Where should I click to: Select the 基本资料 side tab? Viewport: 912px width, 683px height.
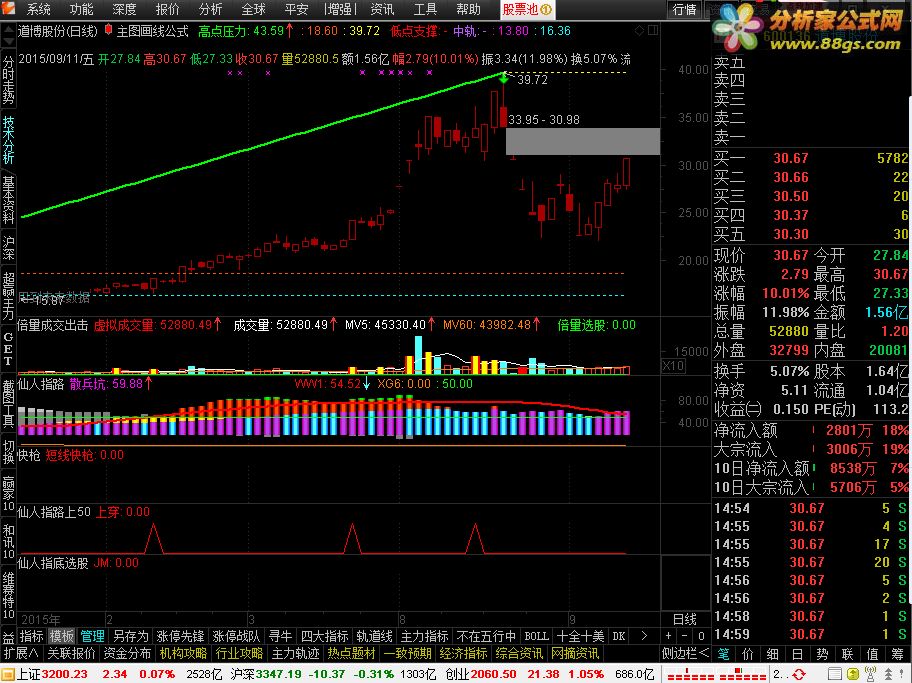click(8, 200)
